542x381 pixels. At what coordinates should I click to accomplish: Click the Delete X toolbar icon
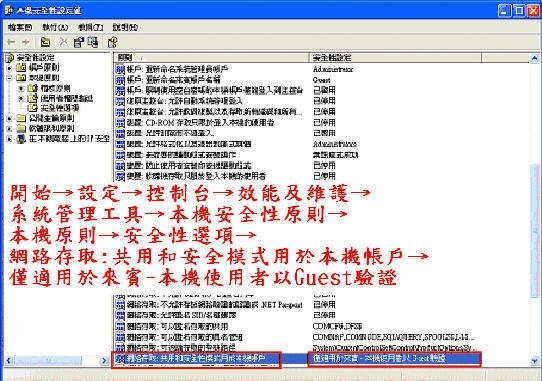pyautogui.click(x=63, y=42)
